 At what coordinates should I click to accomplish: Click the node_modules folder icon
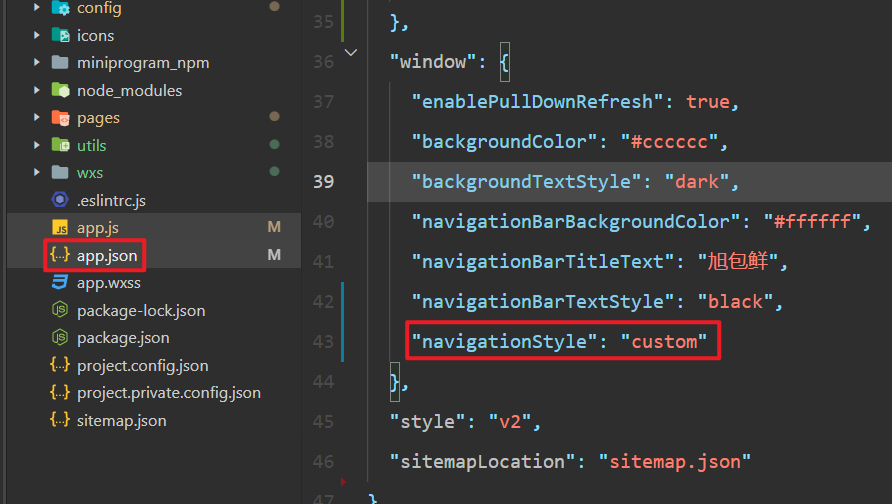60,90
